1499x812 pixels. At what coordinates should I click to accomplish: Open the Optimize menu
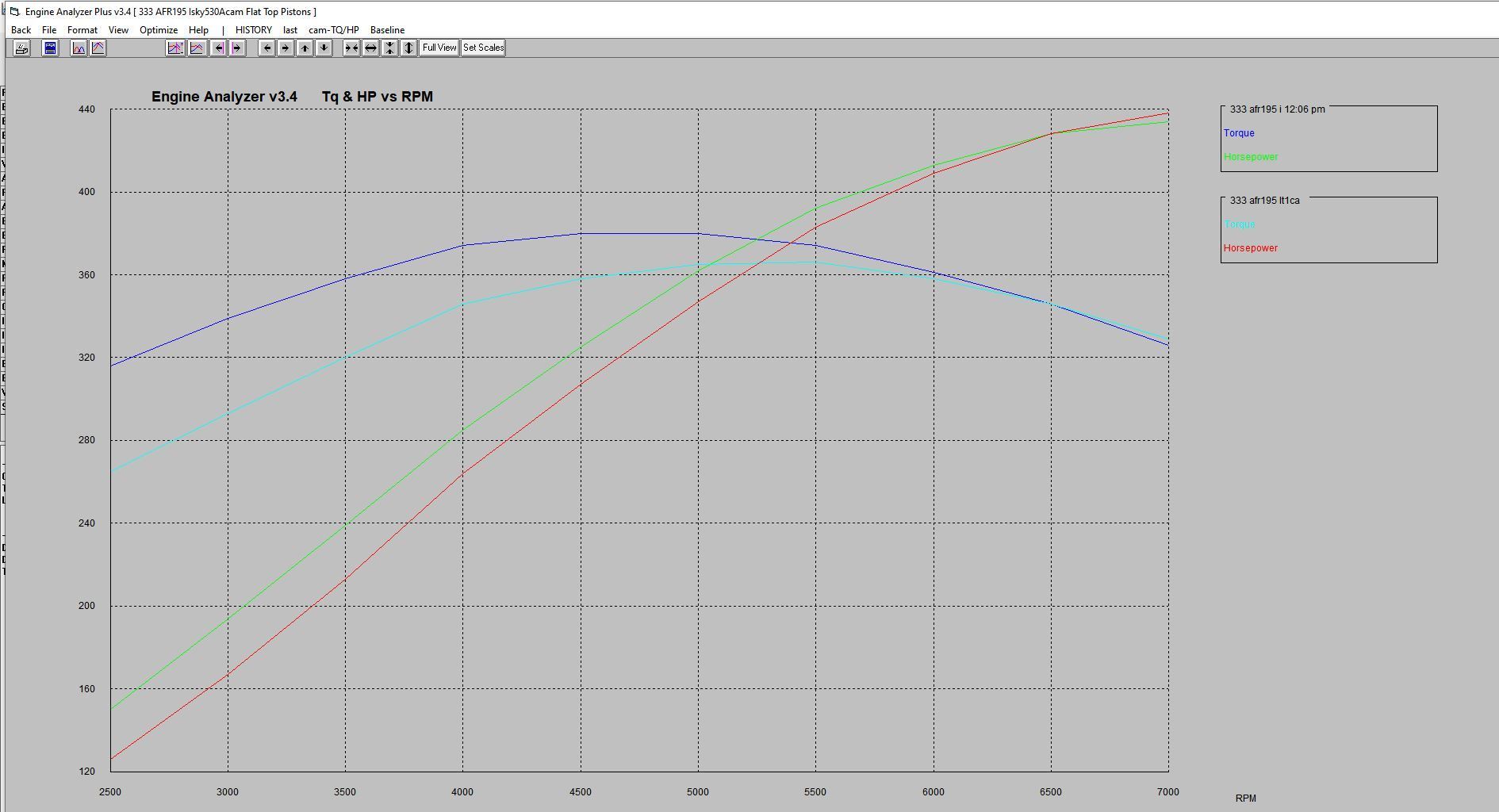click(159, 29)
